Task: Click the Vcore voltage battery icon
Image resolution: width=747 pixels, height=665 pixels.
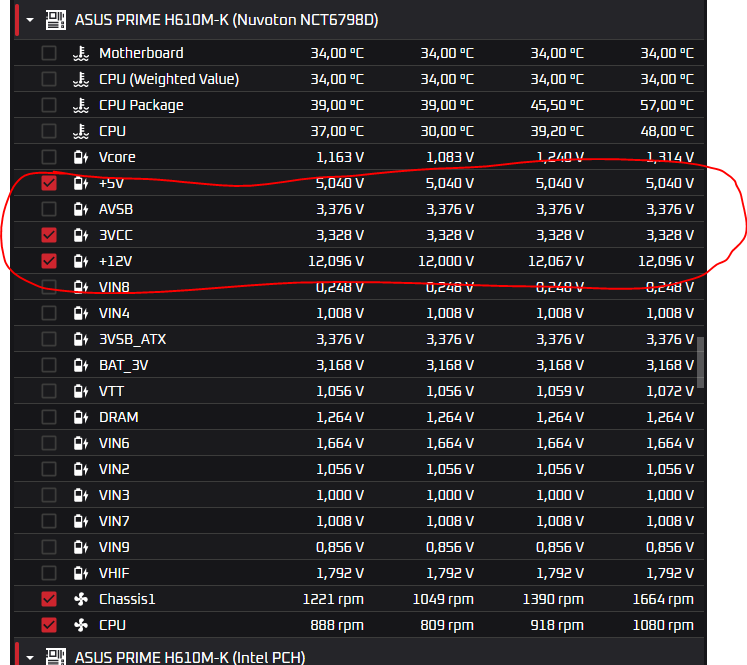Action: coord(81,157)
